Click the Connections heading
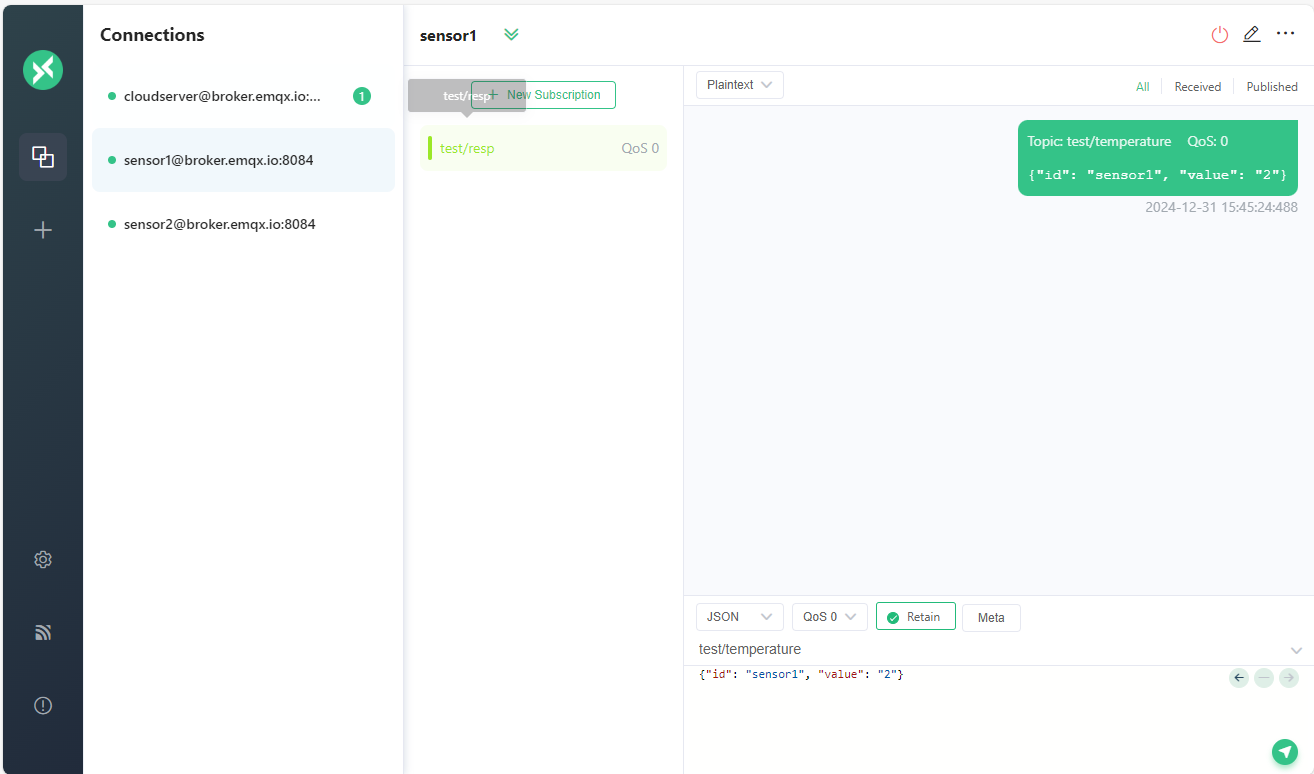This screenshot has width=1314, height=774. [152, 35]
